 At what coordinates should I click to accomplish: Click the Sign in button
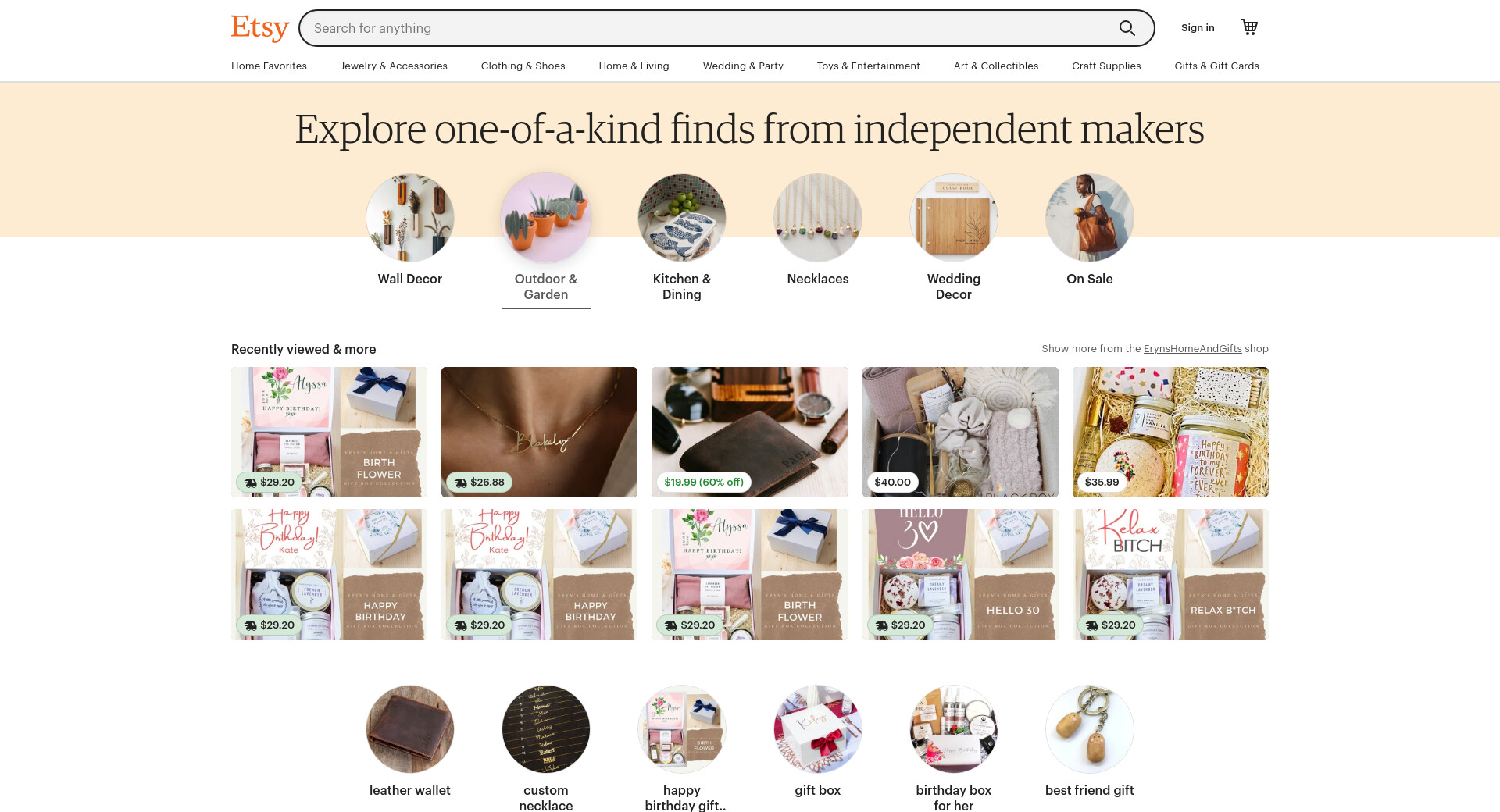coord(1198,28)
